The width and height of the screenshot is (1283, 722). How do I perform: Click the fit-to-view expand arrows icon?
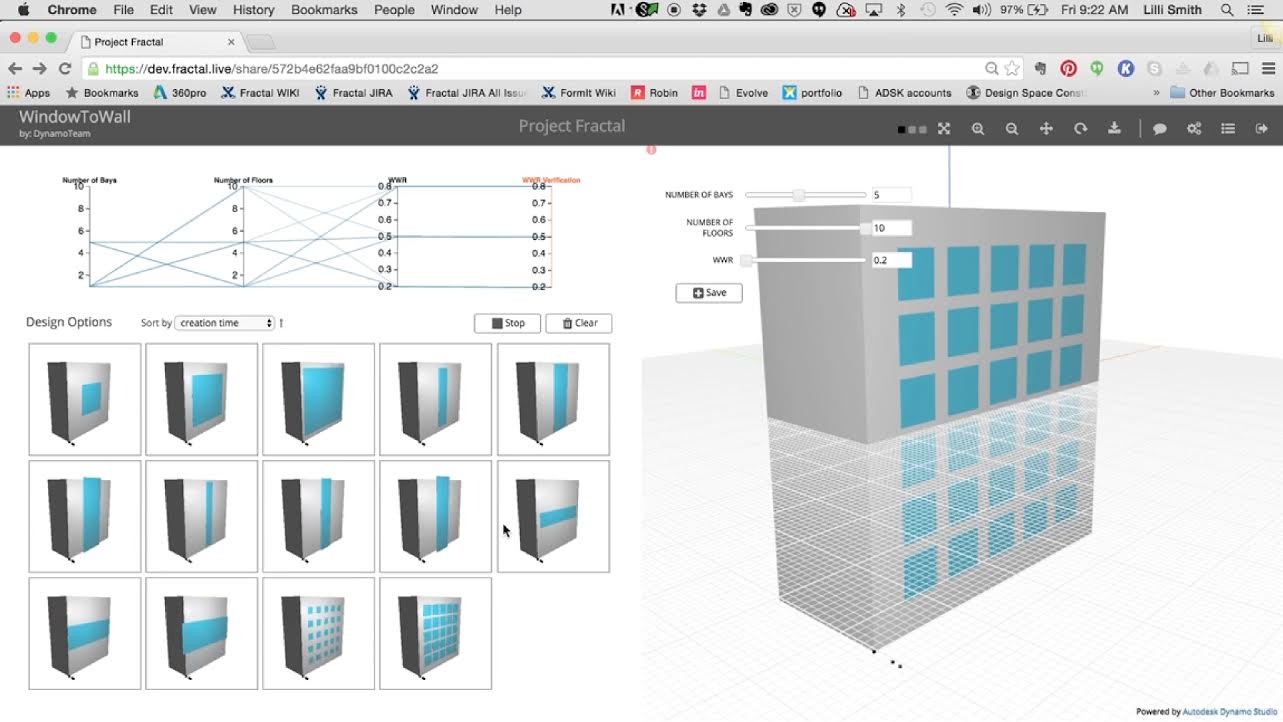click(943, 129)
